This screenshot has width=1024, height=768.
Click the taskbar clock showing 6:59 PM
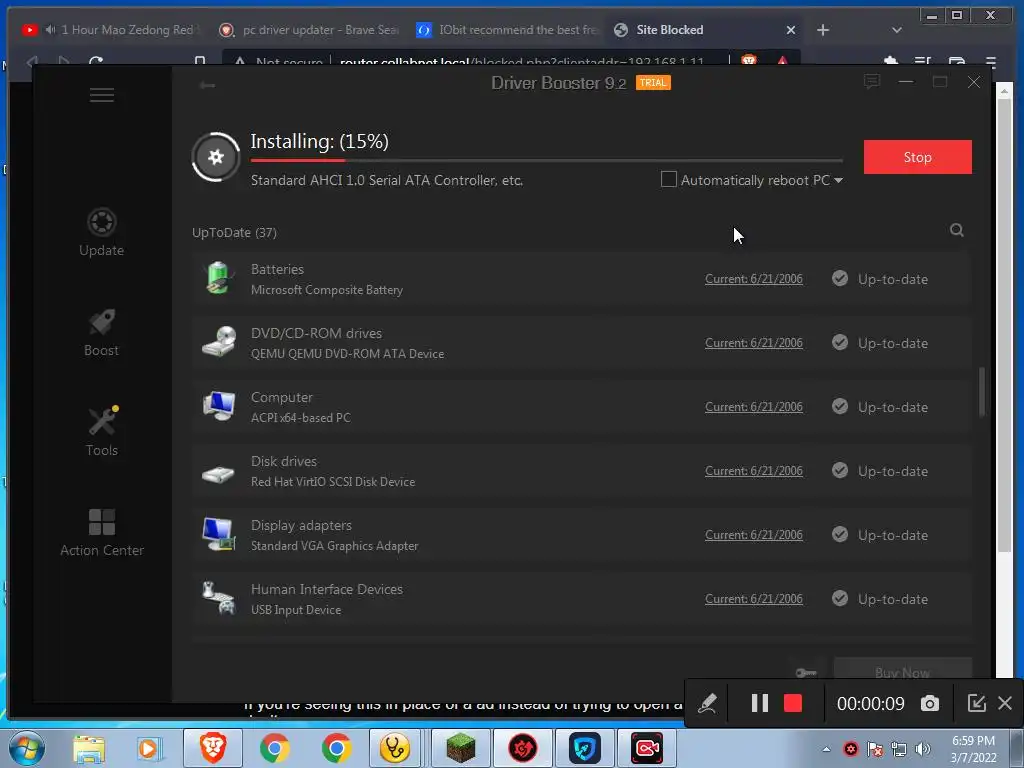click(x=973, y=749)
